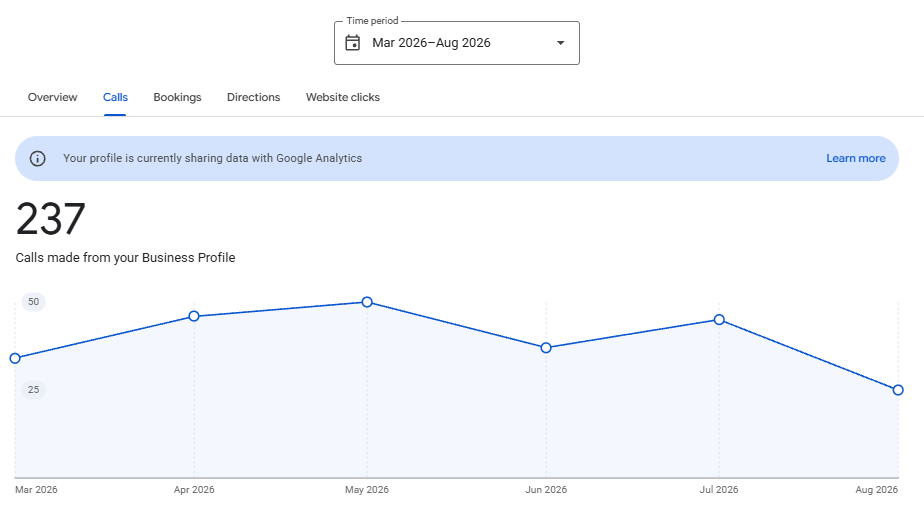This screenshot has width=924, height=511.
Task: Click the calendar icon in Time period
Action: [352, 43]
